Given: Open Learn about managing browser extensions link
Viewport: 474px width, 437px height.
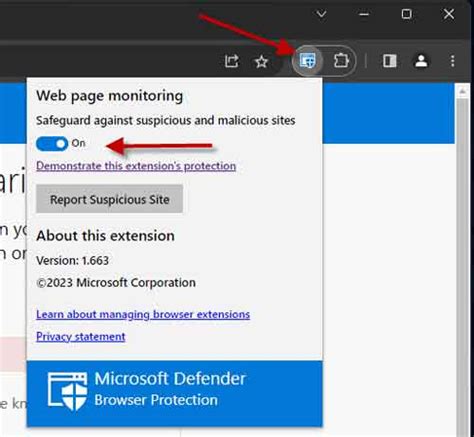Looking at the screenshot, I should coord(143,314).
